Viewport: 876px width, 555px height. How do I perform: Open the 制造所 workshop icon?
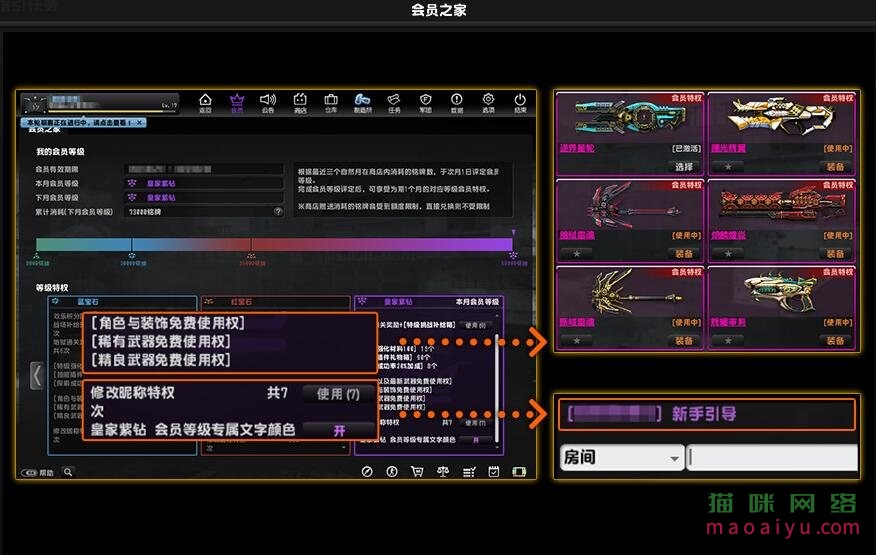363,103
